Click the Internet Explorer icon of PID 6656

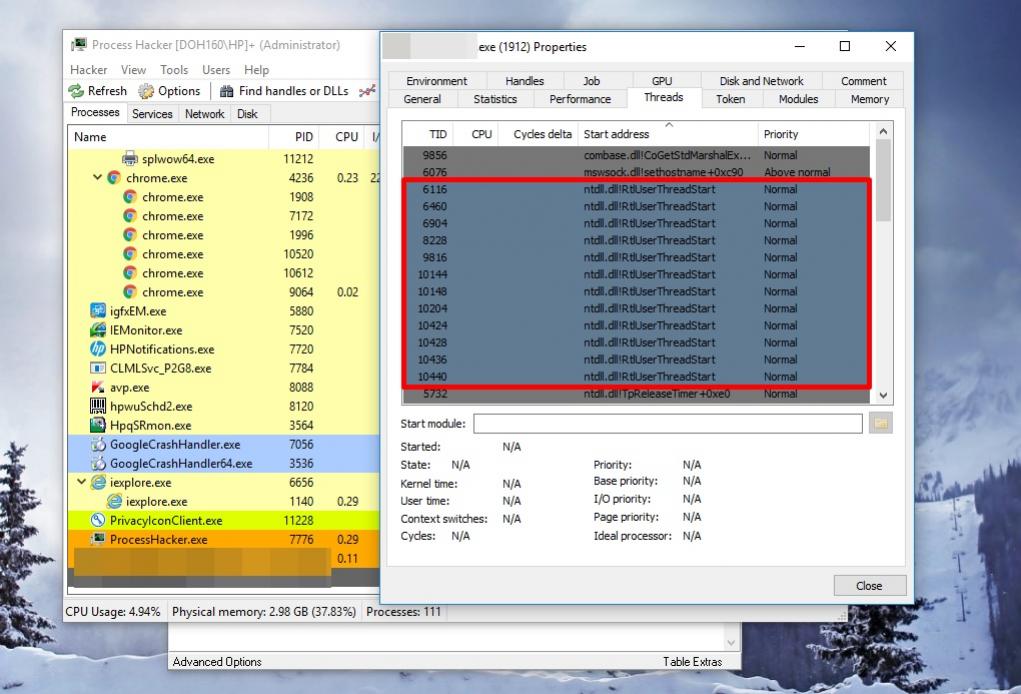pyautogui.click(x=98, y=482)
